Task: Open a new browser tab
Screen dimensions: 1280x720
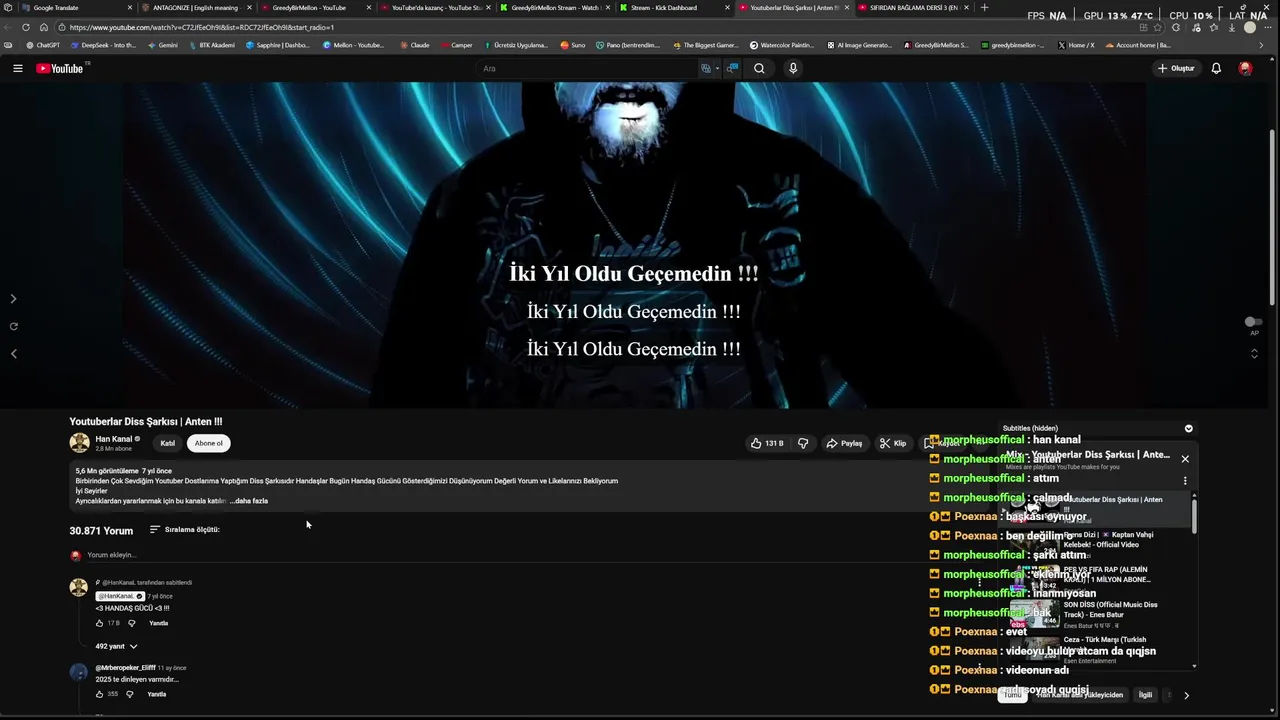Action: click(984, 7)
